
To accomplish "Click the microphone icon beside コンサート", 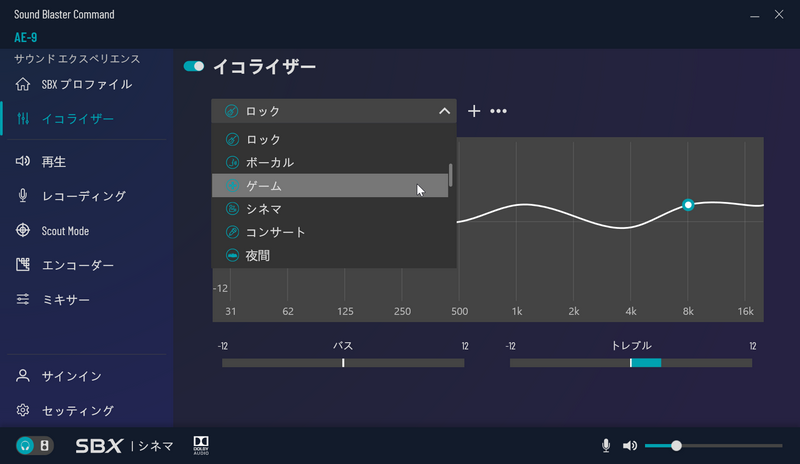I will point(232,232).
